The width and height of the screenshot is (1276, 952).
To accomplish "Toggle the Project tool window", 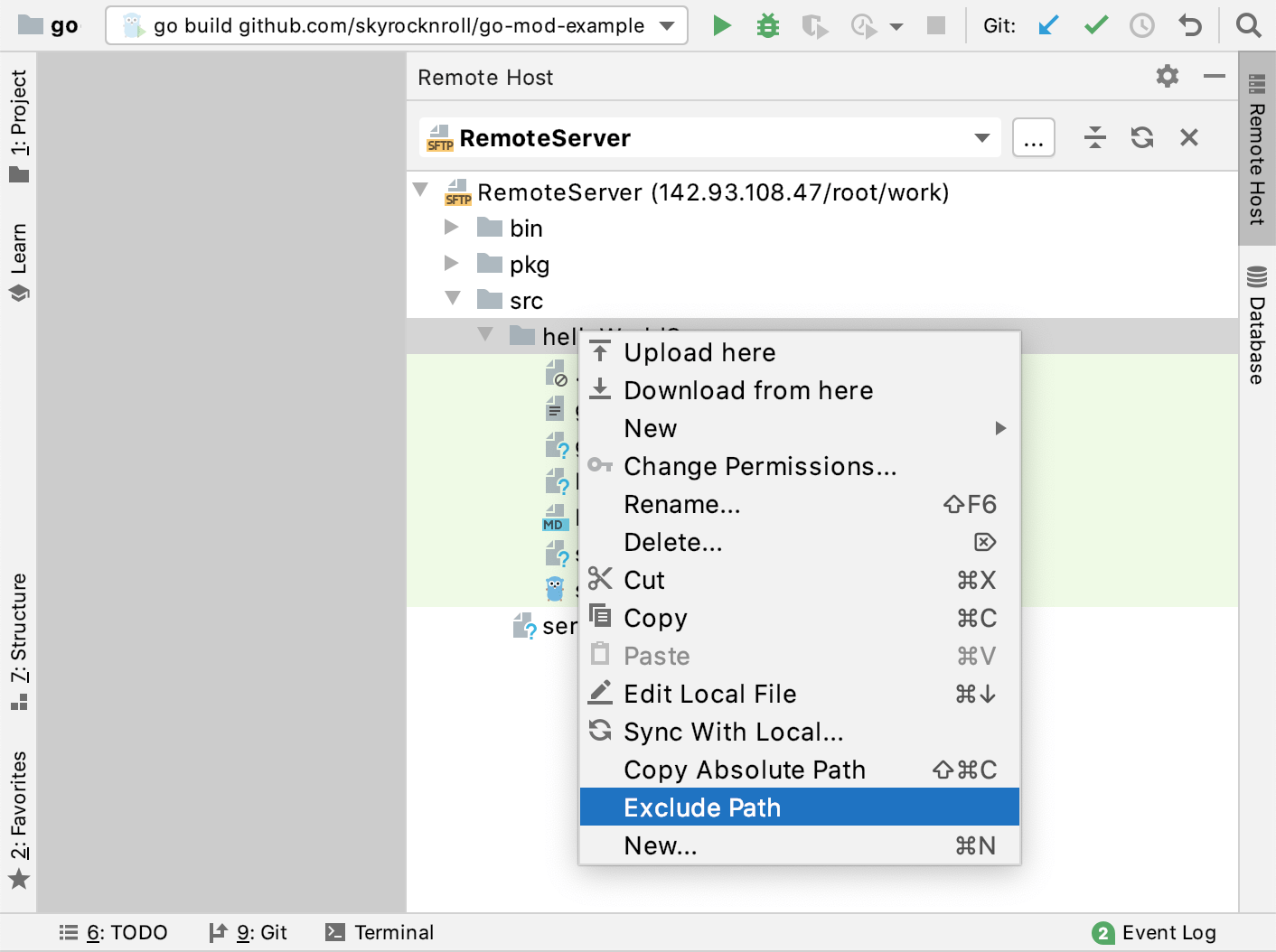I will (x=19, y=126).
